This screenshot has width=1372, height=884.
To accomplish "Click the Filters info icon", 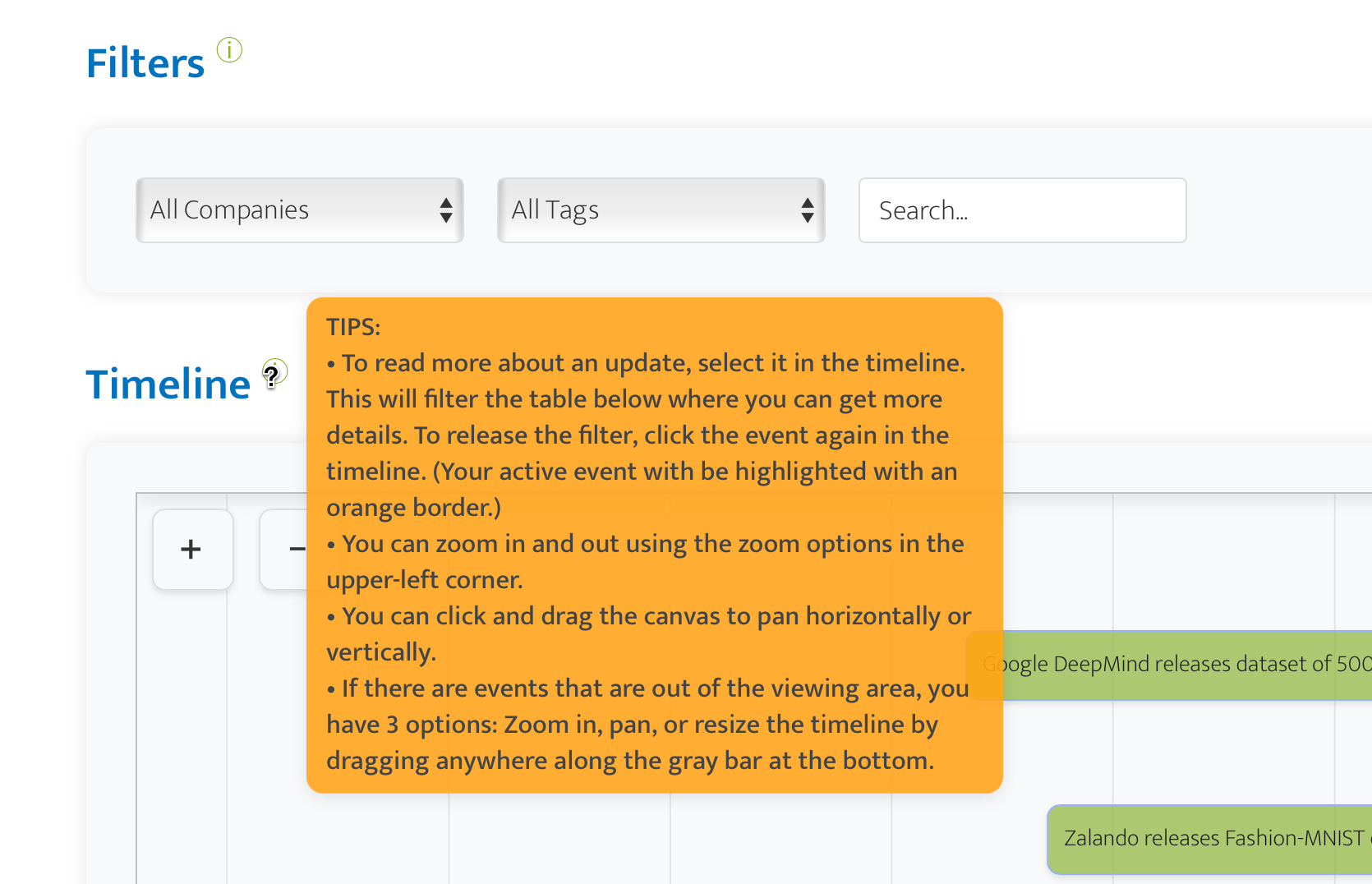I will 229,50.
